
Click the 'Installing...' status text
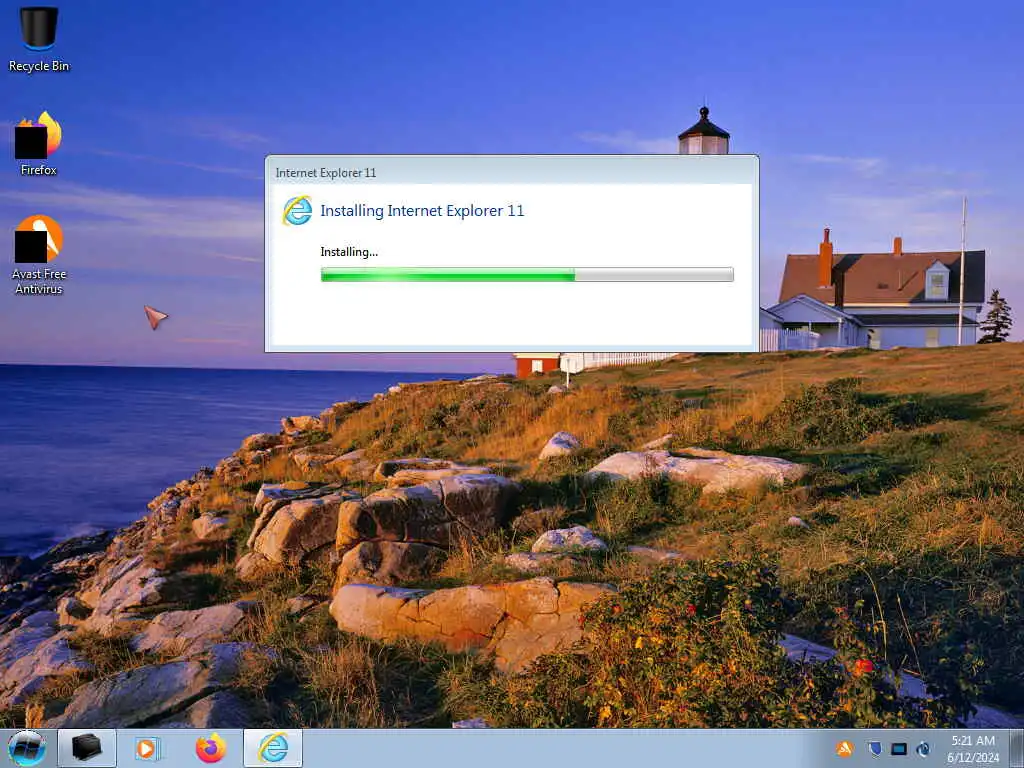coord(349,252)
